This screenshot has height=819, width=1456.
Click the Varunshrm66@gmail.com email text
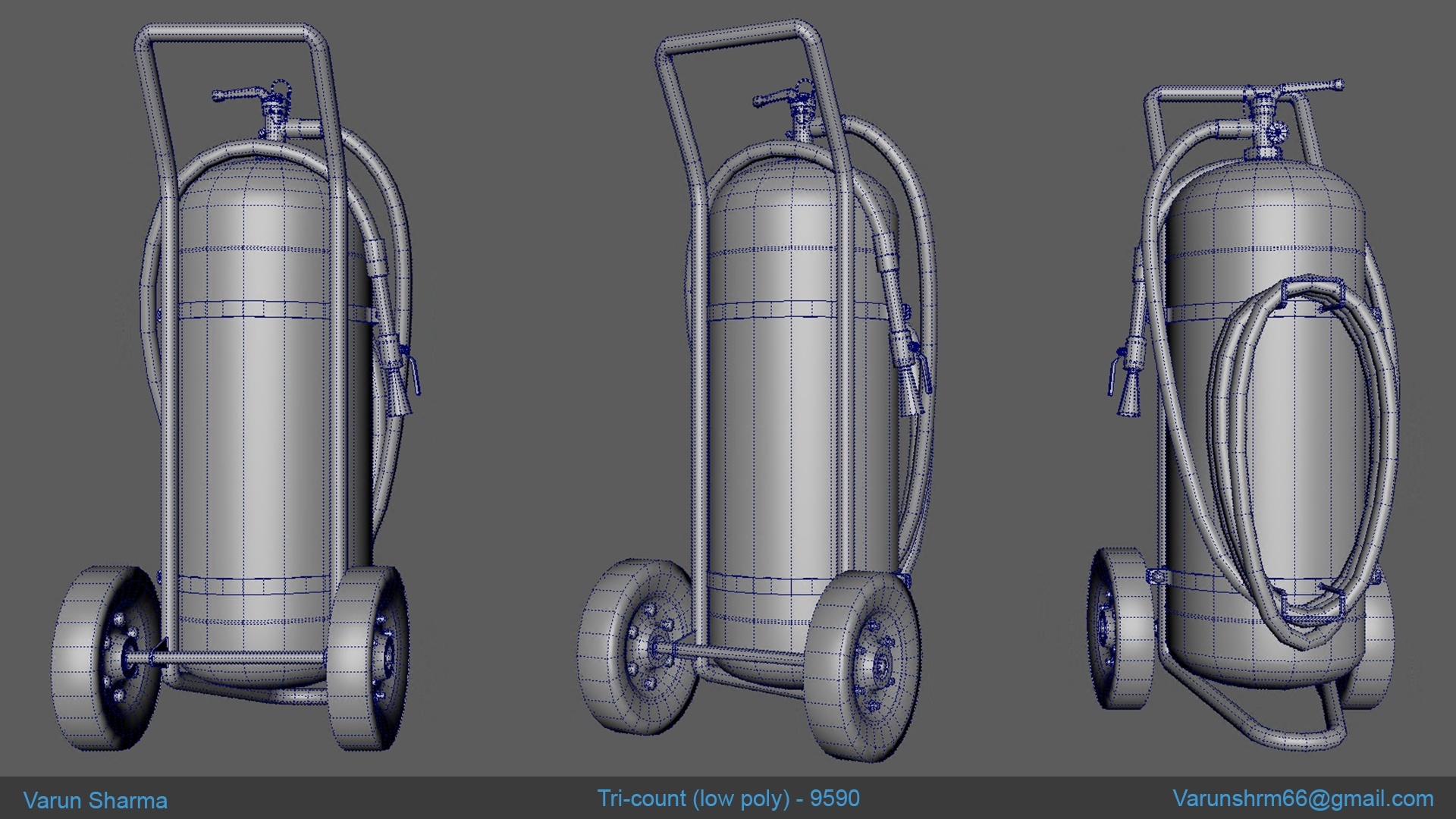point(1303,799)
